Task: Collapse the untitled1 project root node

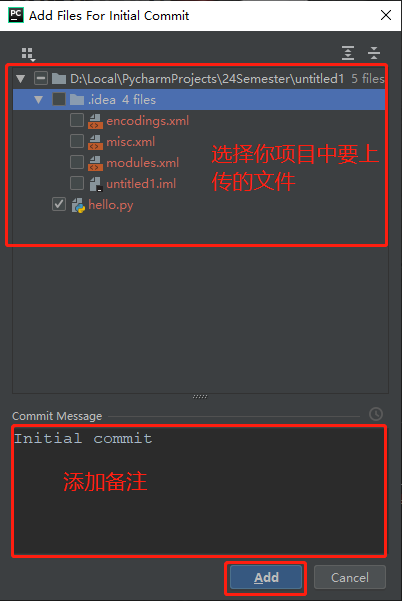Action: point(21,79)
